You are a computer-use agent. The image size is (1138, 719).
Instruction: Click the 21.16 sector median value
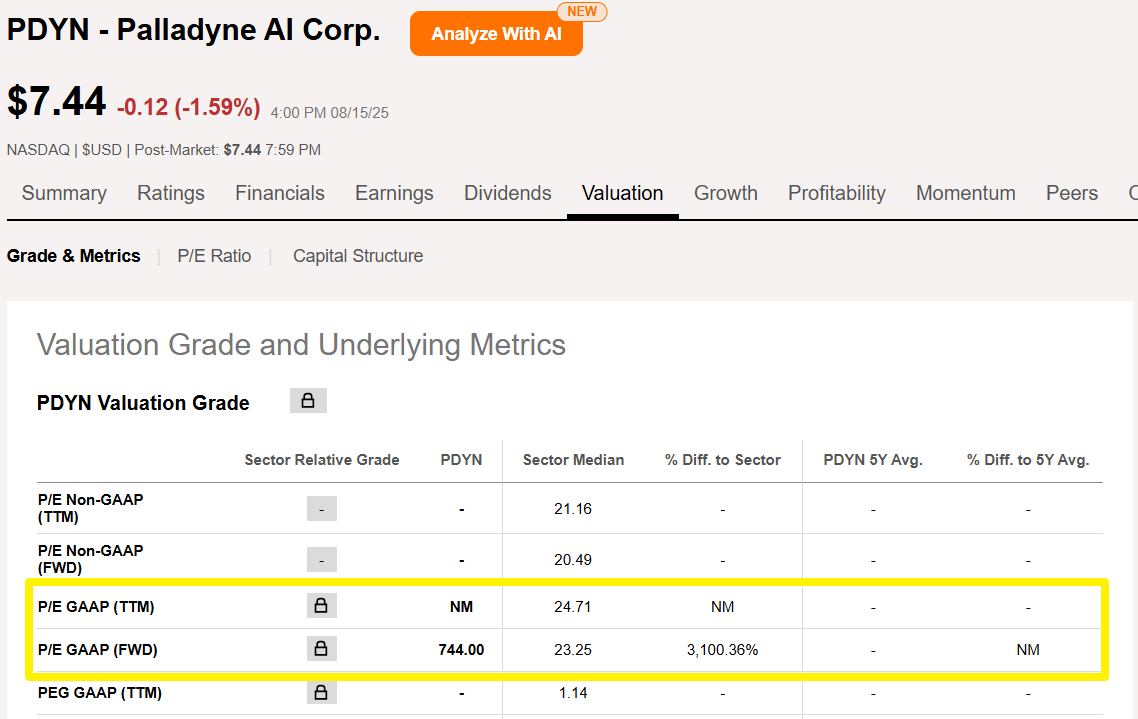pos(573,509)
